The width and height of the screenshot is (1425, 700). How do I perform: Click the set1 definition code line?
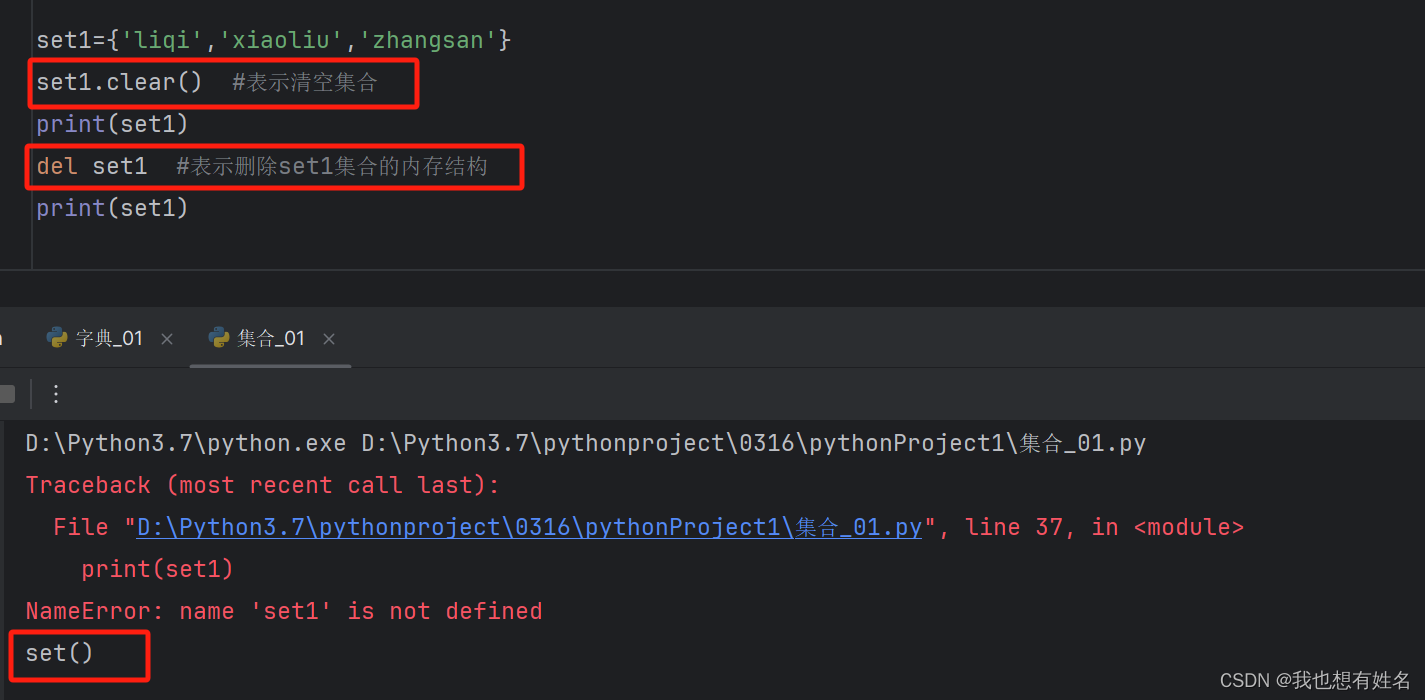[x=274, y=41]
